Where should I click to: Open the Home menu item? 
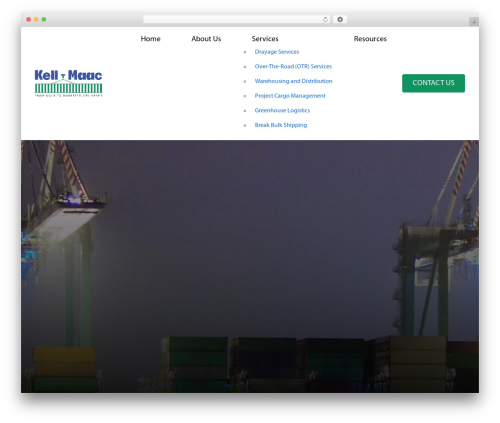[150, 39]
